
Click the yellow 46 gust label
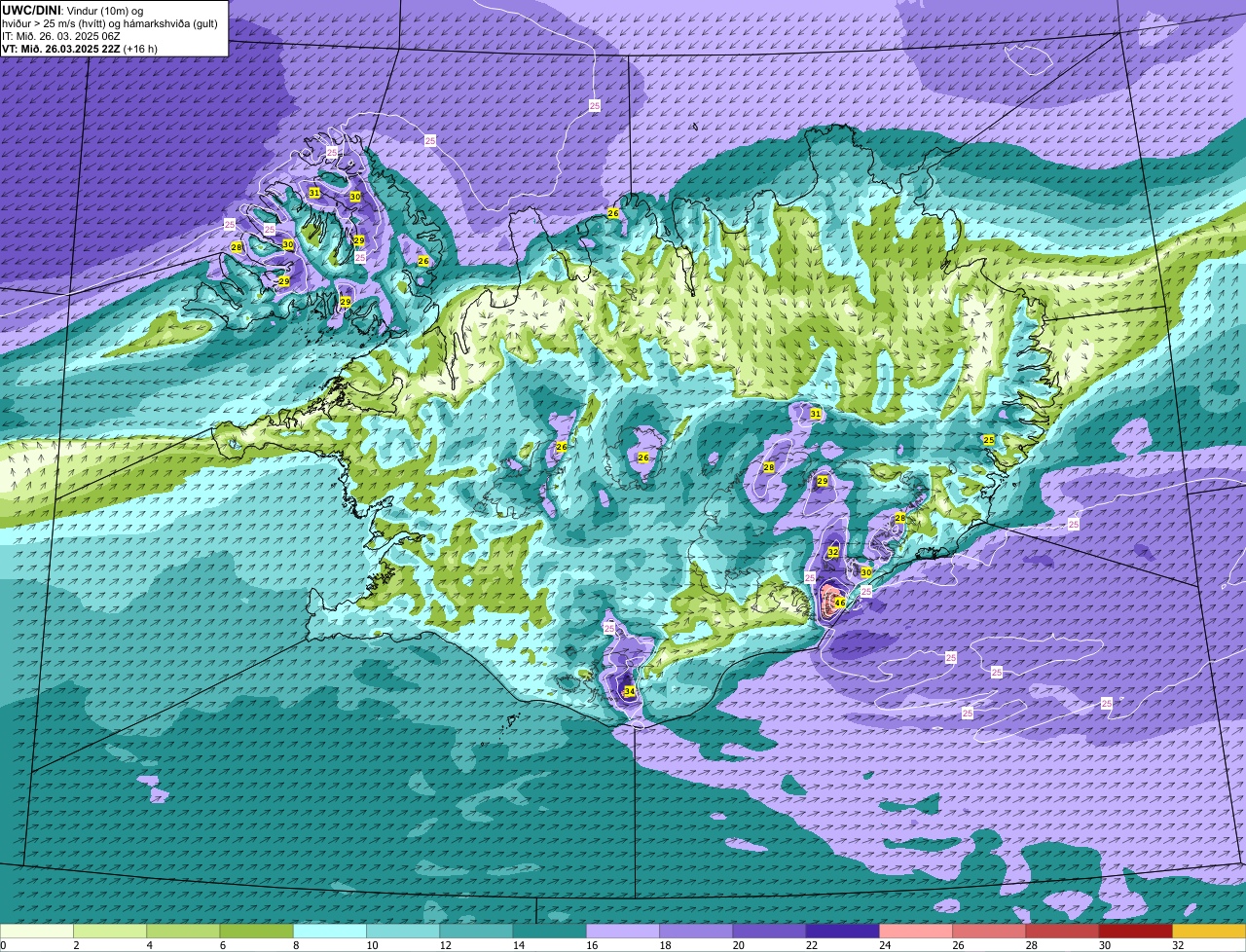pyautogui.click(x=840, y=604)
